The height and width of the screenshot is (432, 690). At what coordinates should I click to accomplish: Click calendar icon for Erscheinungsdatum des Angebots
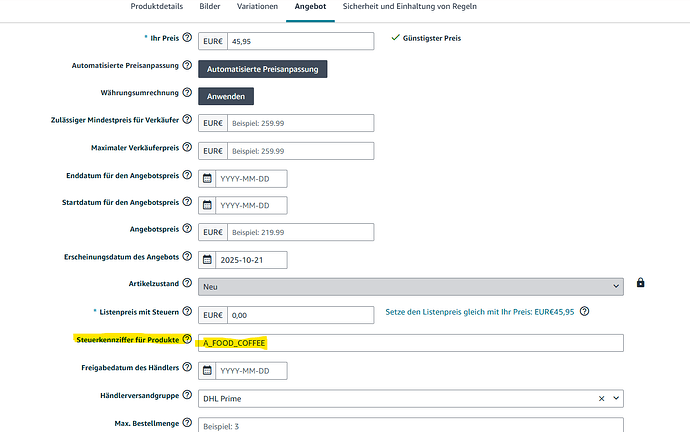tap(207, 260)
